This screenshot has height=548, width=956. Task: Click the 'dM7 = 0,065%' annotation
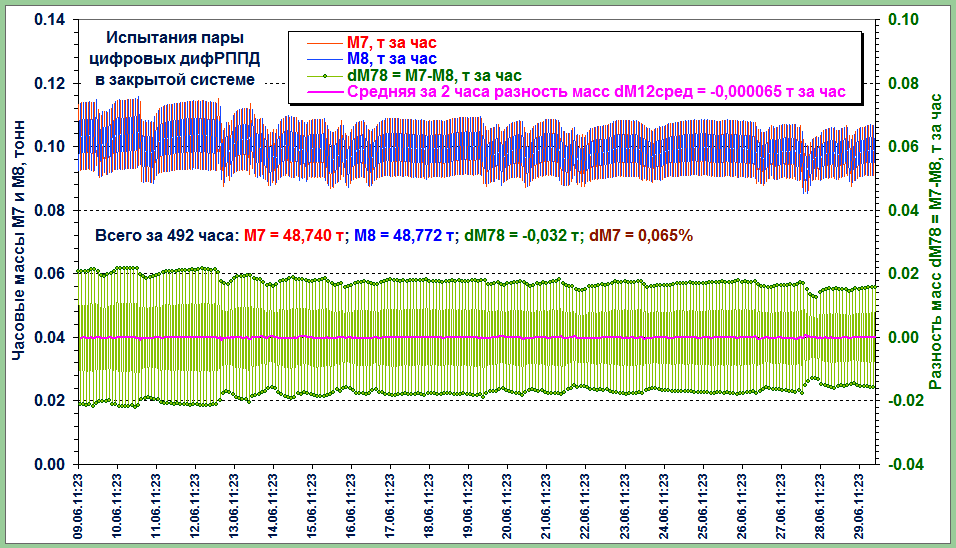[x=642, y=236]
